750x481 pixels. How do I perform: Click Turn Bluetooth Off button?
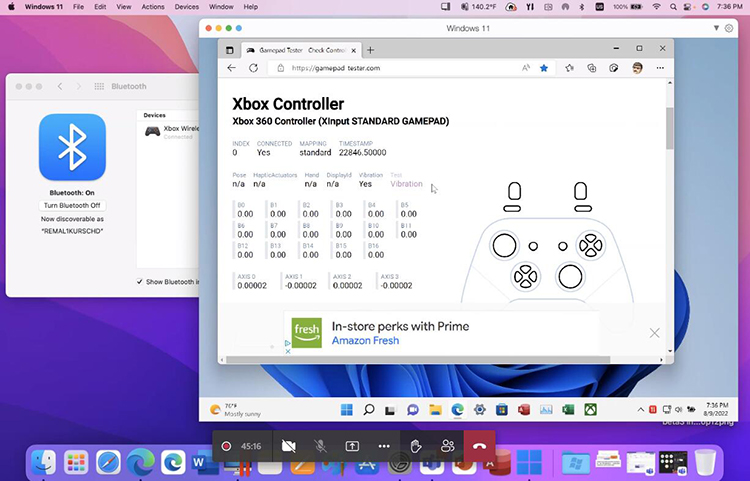pos(72,205)
